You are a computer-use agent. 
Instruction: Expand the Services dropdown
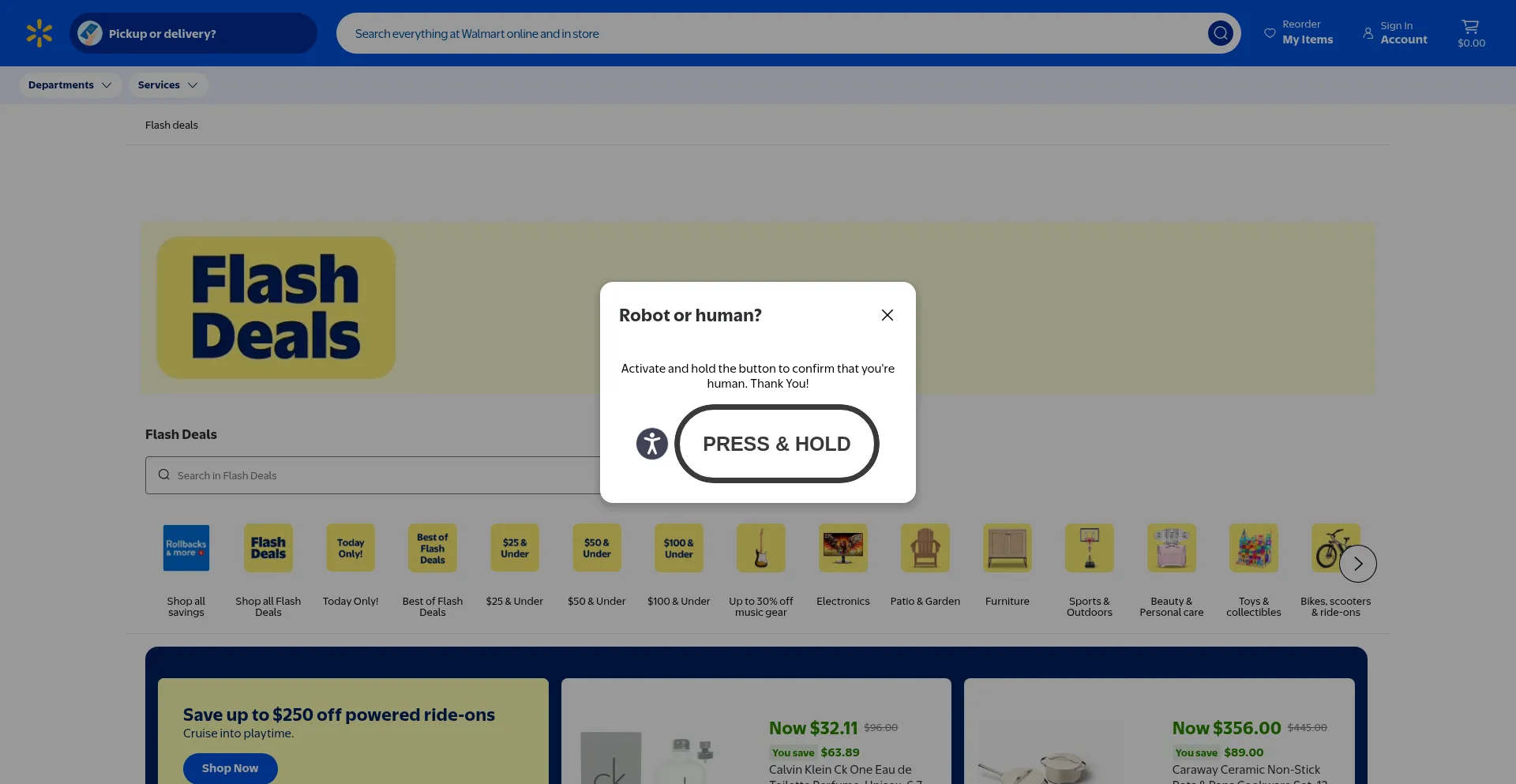click(x=167, y=85)
